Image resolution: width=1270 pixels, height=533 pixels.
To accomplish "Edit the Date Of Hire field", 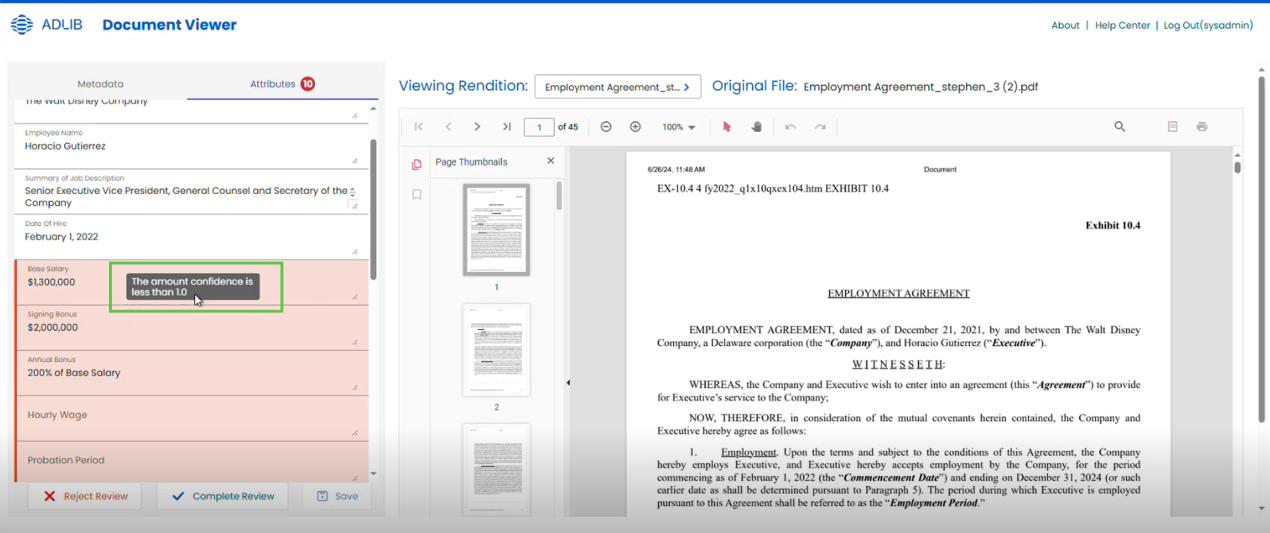I will pos(190,237).
